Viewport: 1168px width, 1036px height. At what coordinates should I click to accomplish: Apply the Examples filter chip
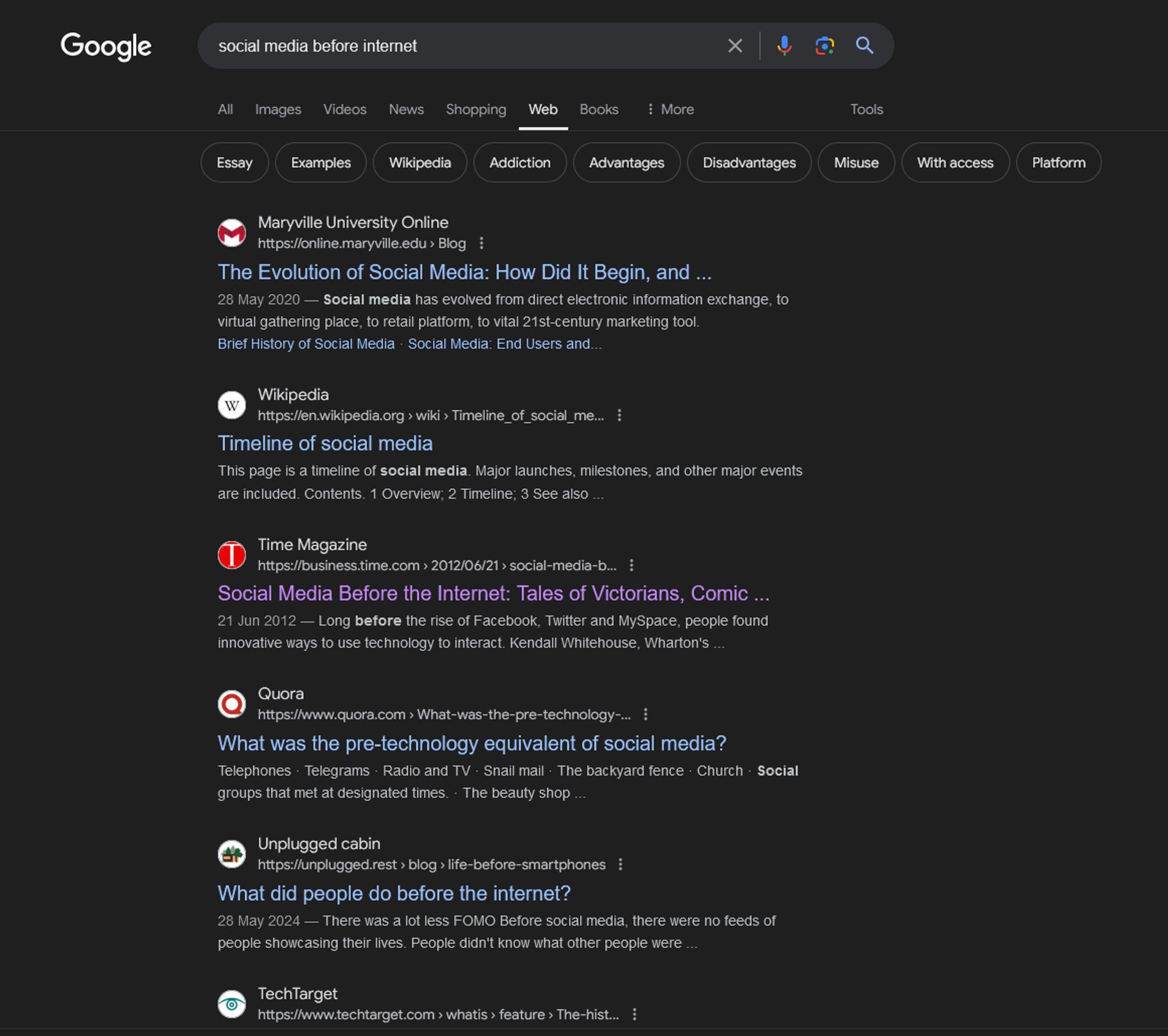321,162
